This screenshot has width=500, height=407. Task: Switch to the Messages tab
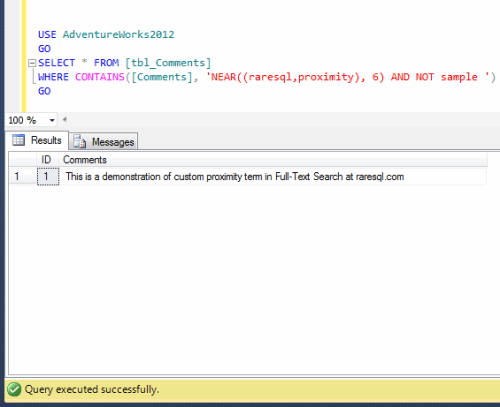tap(103, 142)
